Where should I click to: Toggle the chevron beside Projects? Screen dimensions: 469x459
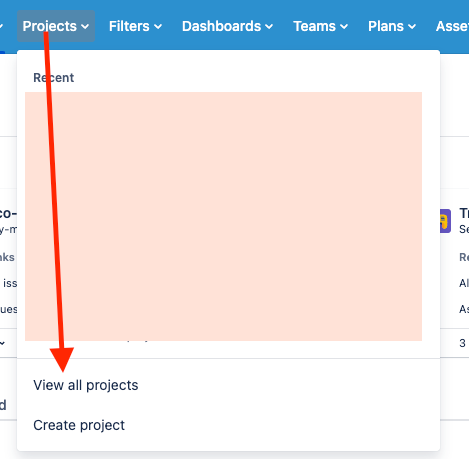click(85, 27)
